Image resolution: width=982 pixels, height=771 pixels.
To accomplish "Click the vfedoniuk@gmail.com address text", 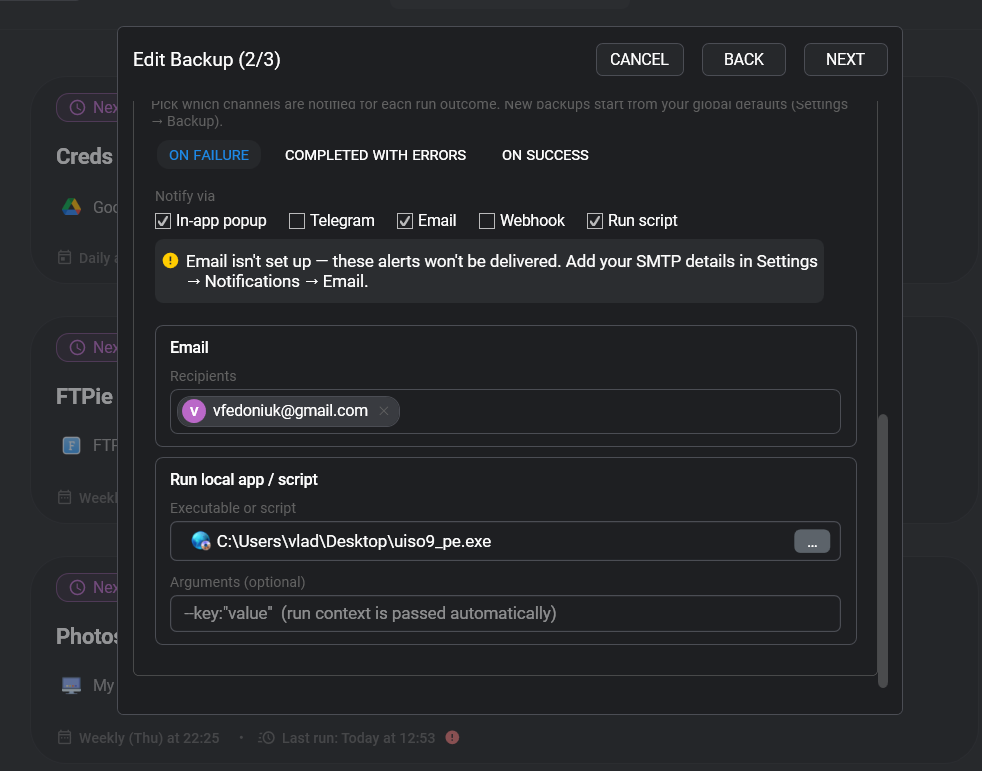I will point(291,411).
